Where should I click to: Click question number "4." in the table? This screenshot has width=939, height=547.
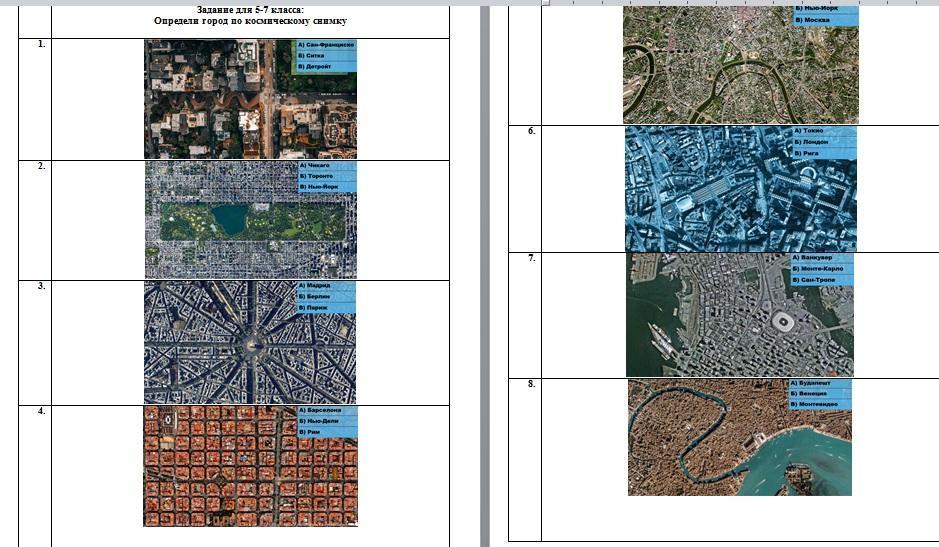41,411
